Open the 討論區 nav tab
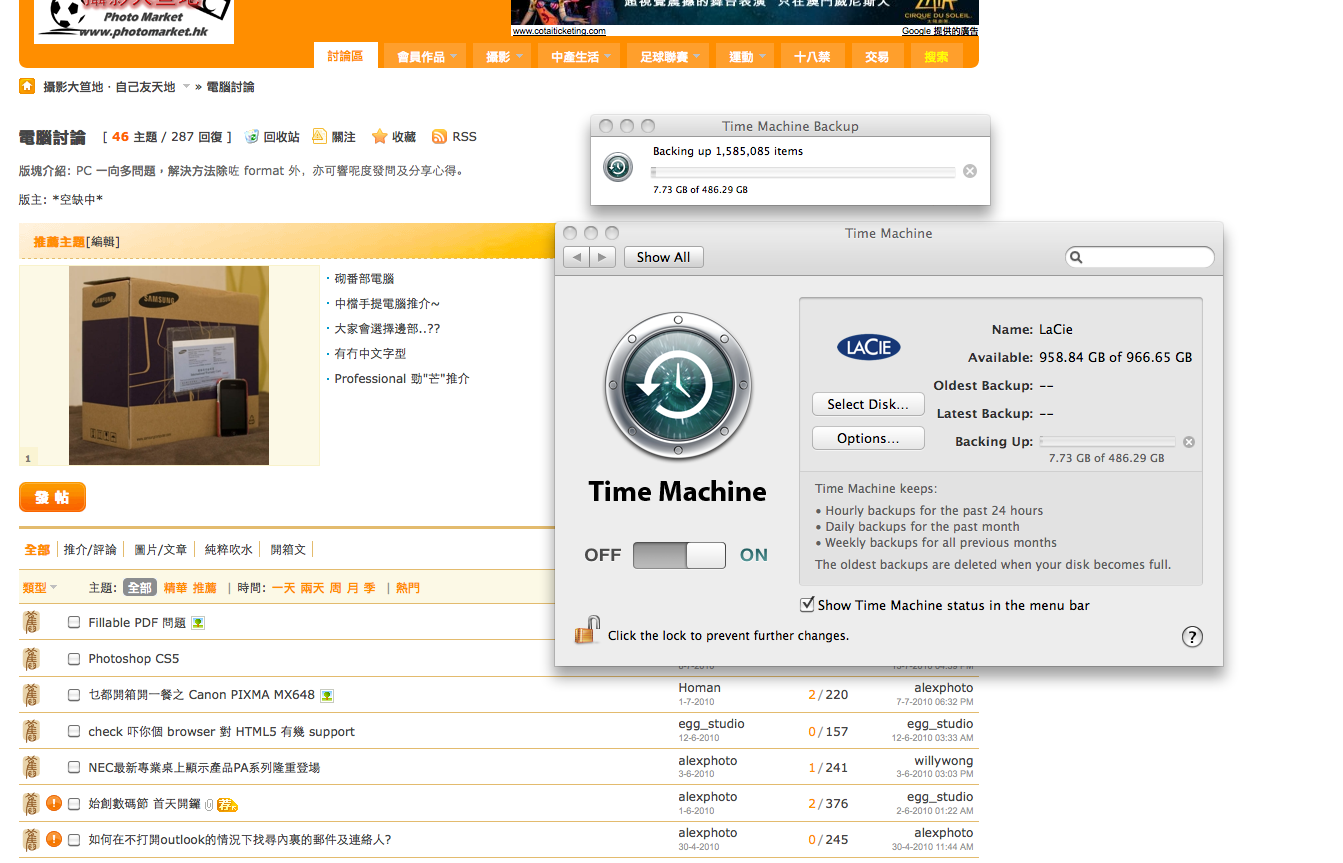The image size is (1343, 863). (x=345, y=56)
